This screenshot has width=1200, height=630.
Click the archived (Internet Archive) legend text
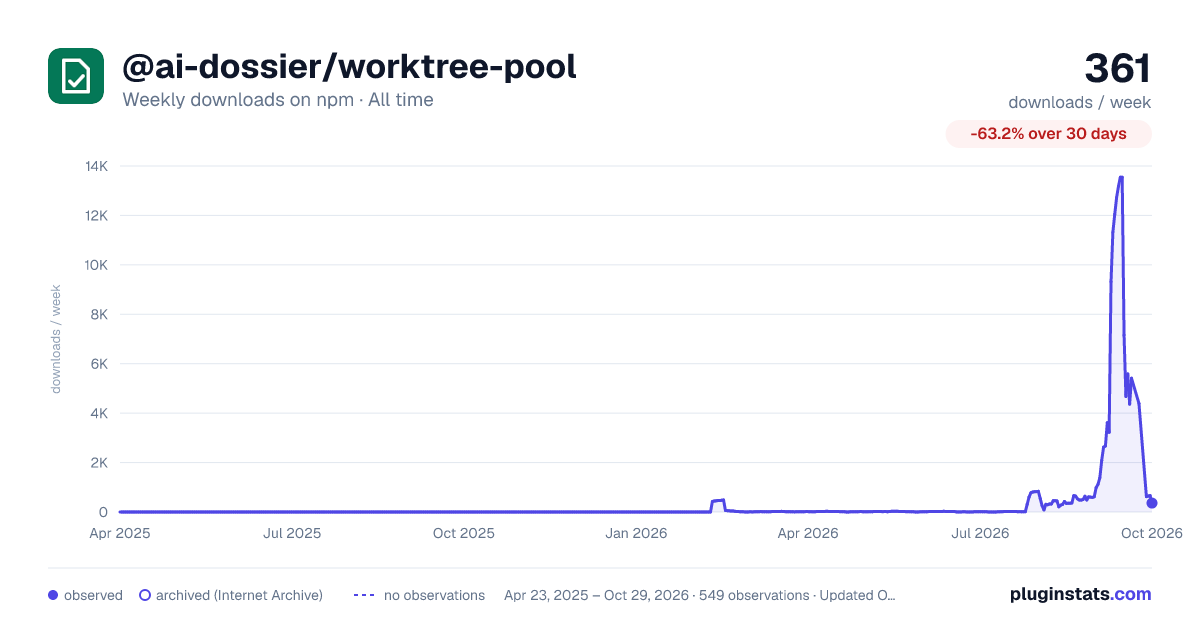(x=239, y=595)
